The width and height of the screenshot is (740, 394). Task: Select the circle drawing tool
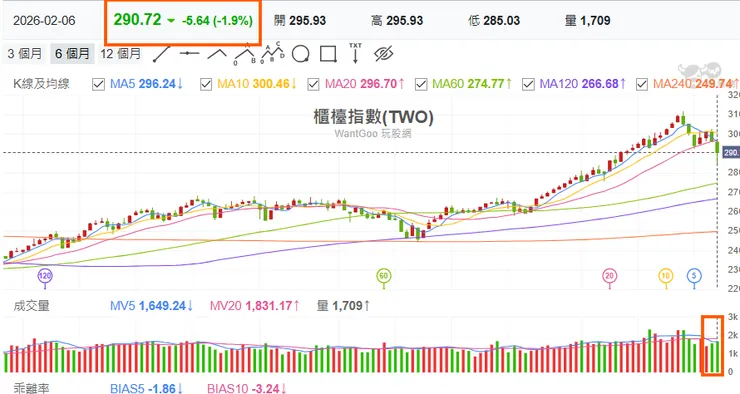point(300,54)
